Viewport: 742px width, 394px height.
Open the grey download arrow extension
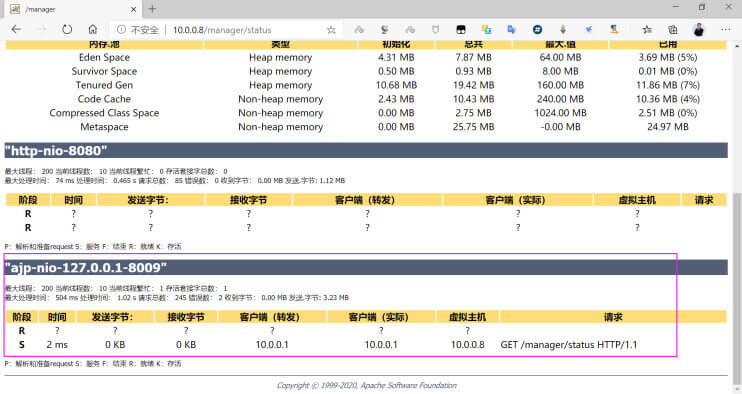563,30
